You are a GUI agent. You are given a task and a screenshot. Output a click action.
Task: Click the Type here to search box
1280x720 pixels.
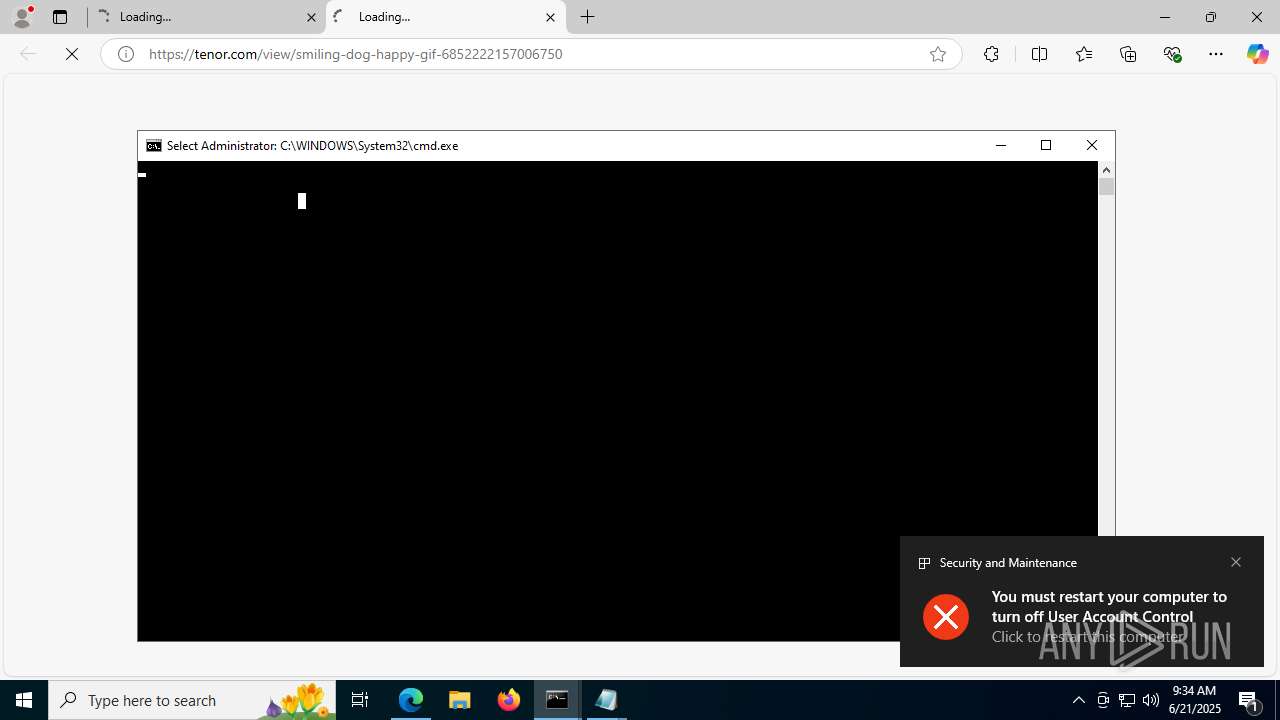click(x=192, y=700)
